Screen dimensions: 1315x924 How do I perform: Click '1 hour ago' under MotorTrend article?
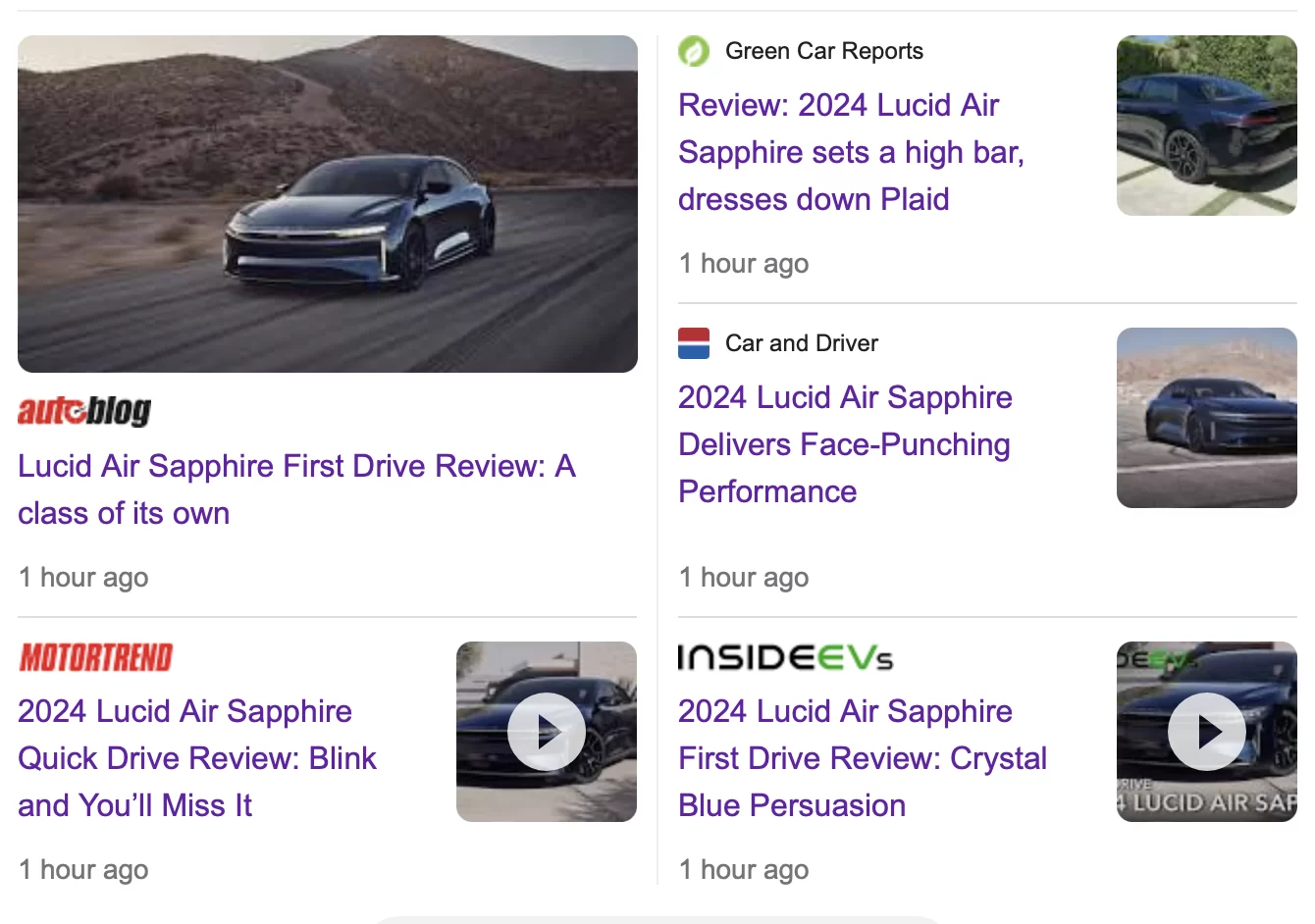(x=83, y=869)
